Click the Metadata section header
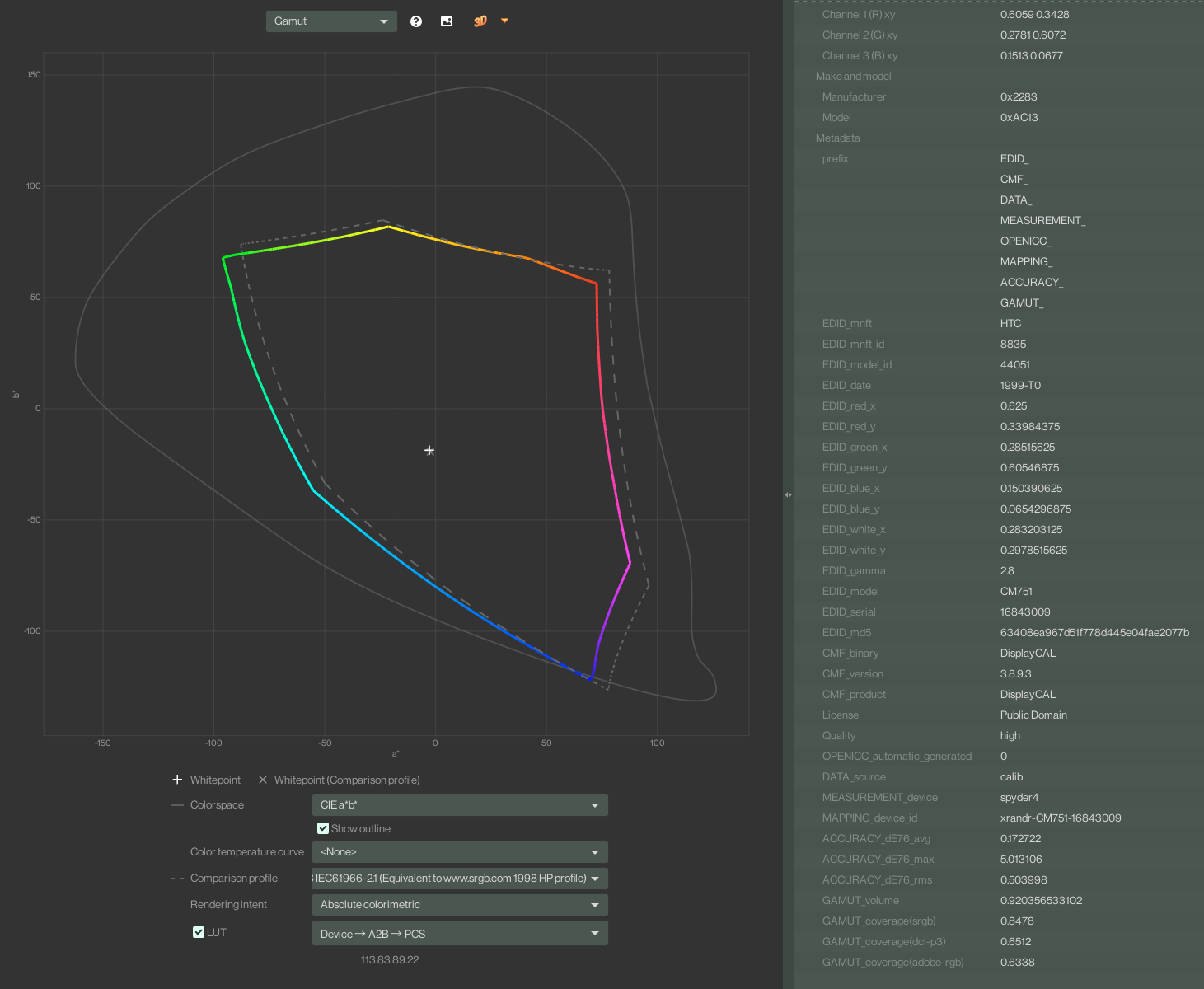 [x=838, y=138]
